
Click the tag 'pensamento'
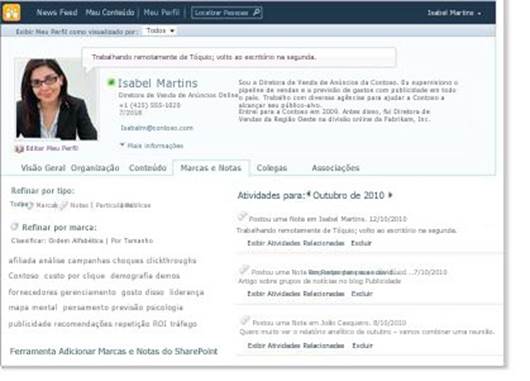click(86, 308)
